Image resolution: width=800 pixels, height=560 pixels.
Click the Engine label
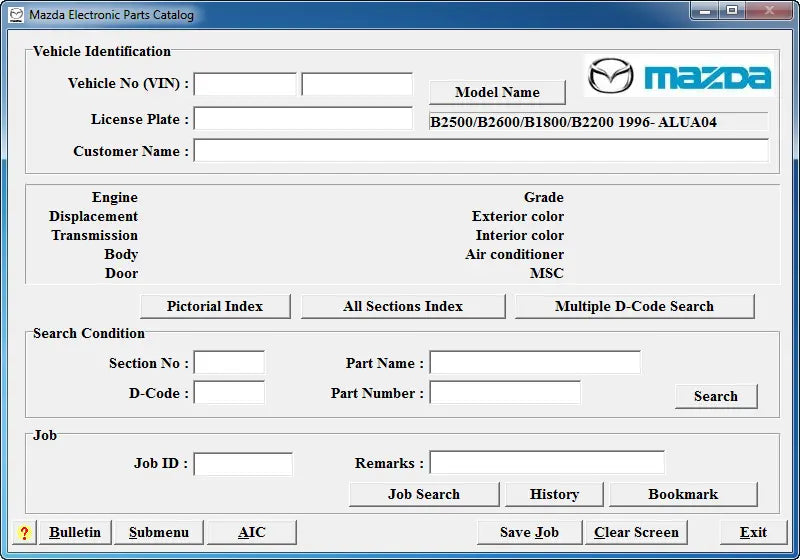pos(115,197)
